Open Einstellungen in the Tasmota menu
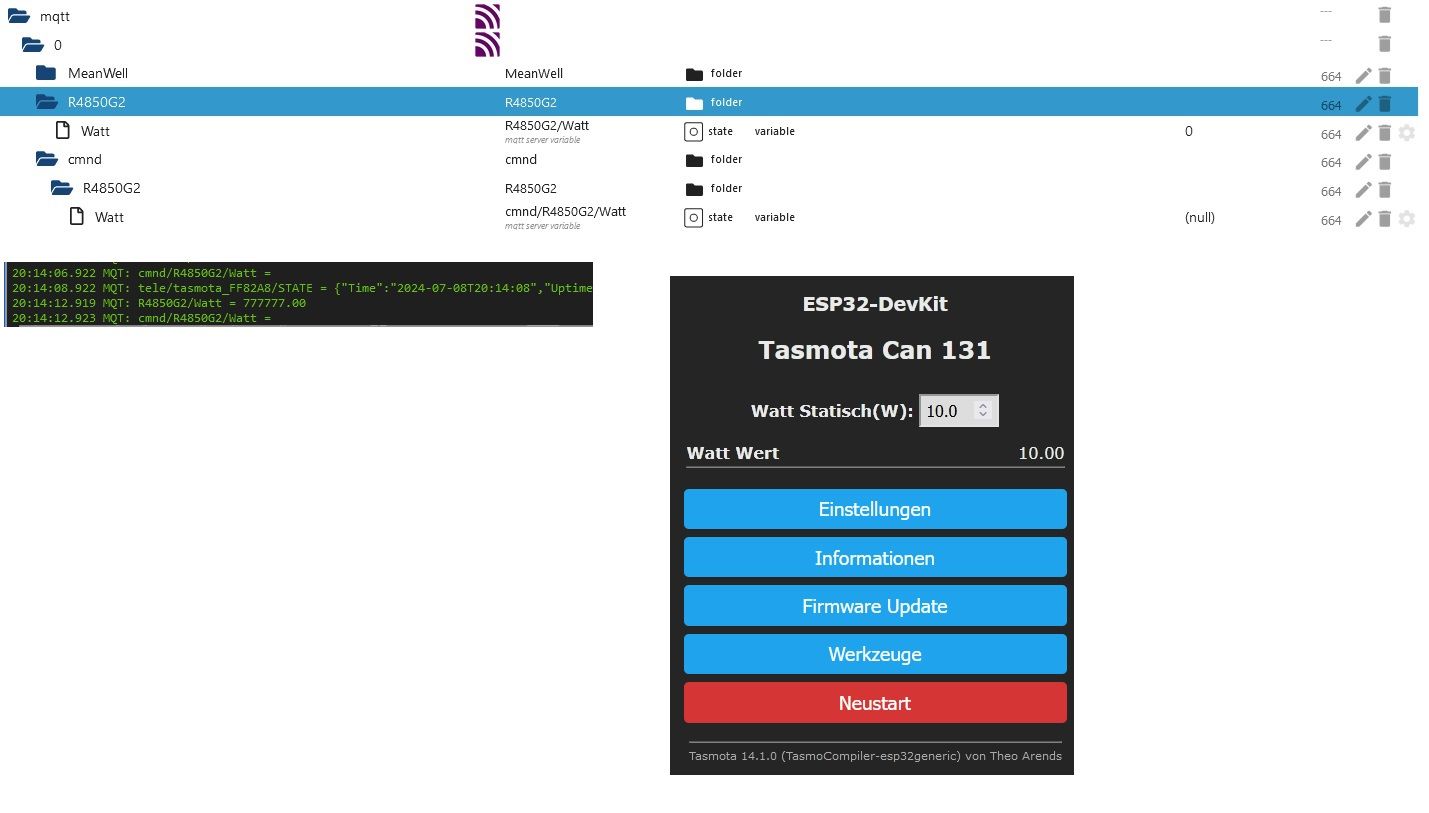The height and width of the screenshot is (813, 1429). [x=875, y=509]
